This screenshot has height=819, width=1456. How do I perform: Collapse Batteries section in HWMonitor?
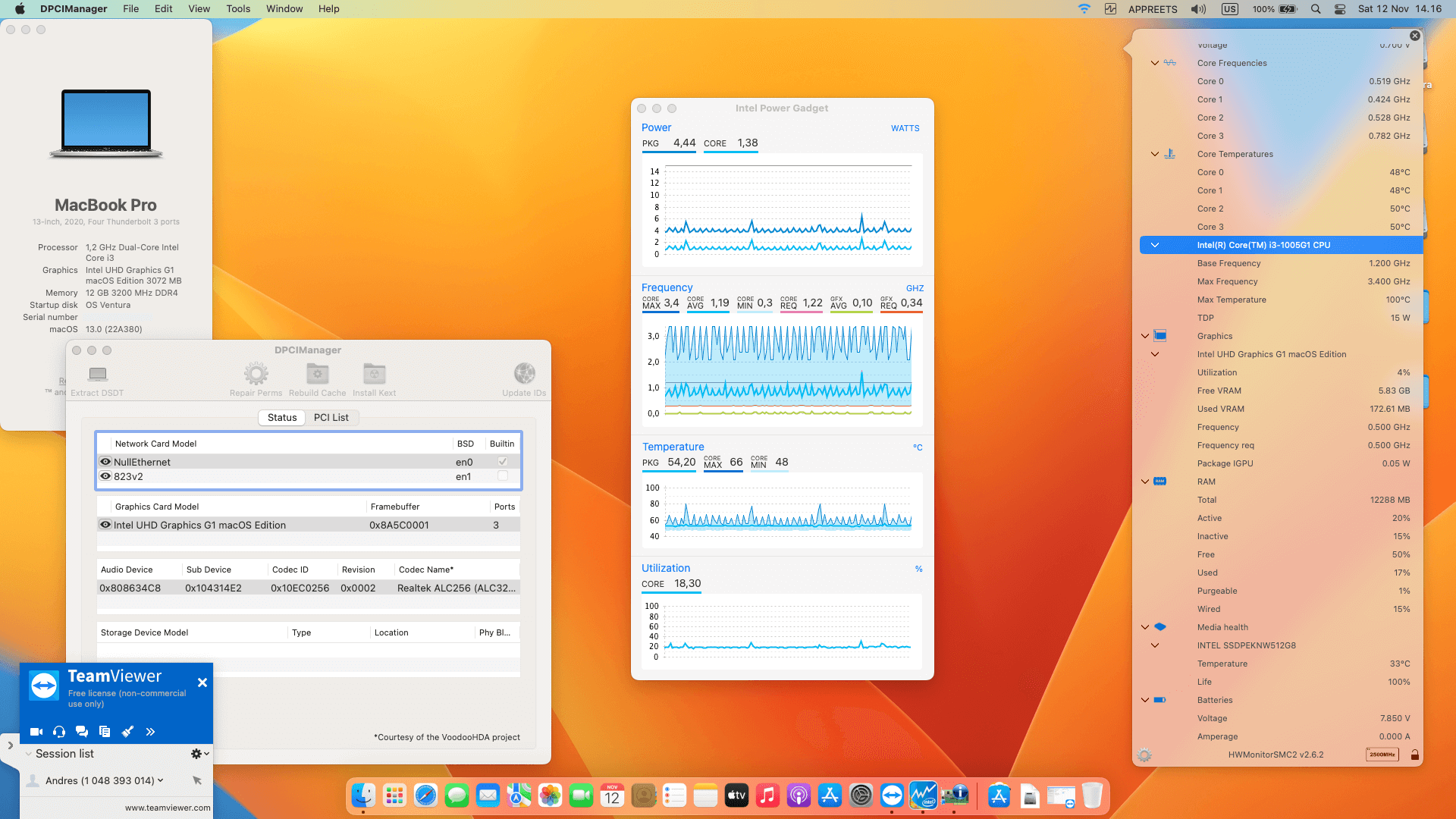click(1145, 700)
